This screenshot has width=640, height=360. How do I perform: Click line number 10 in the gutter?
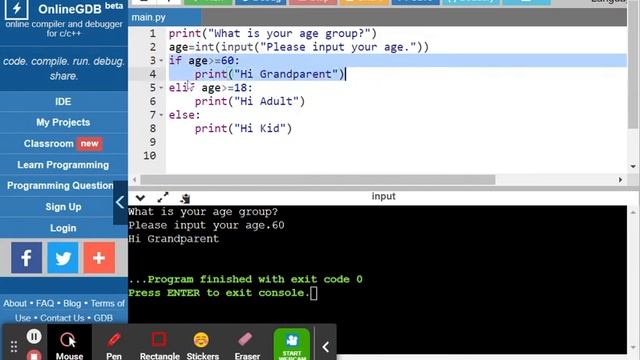click(x=149, y=156)
